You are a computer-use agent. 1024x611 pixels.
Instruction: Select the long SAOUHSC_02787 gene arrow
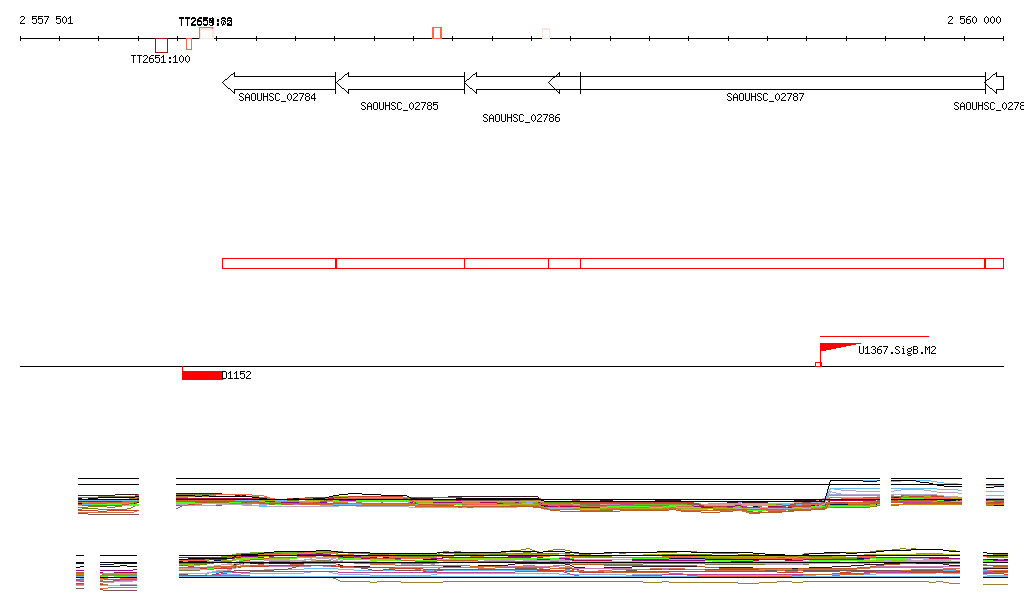767,83
